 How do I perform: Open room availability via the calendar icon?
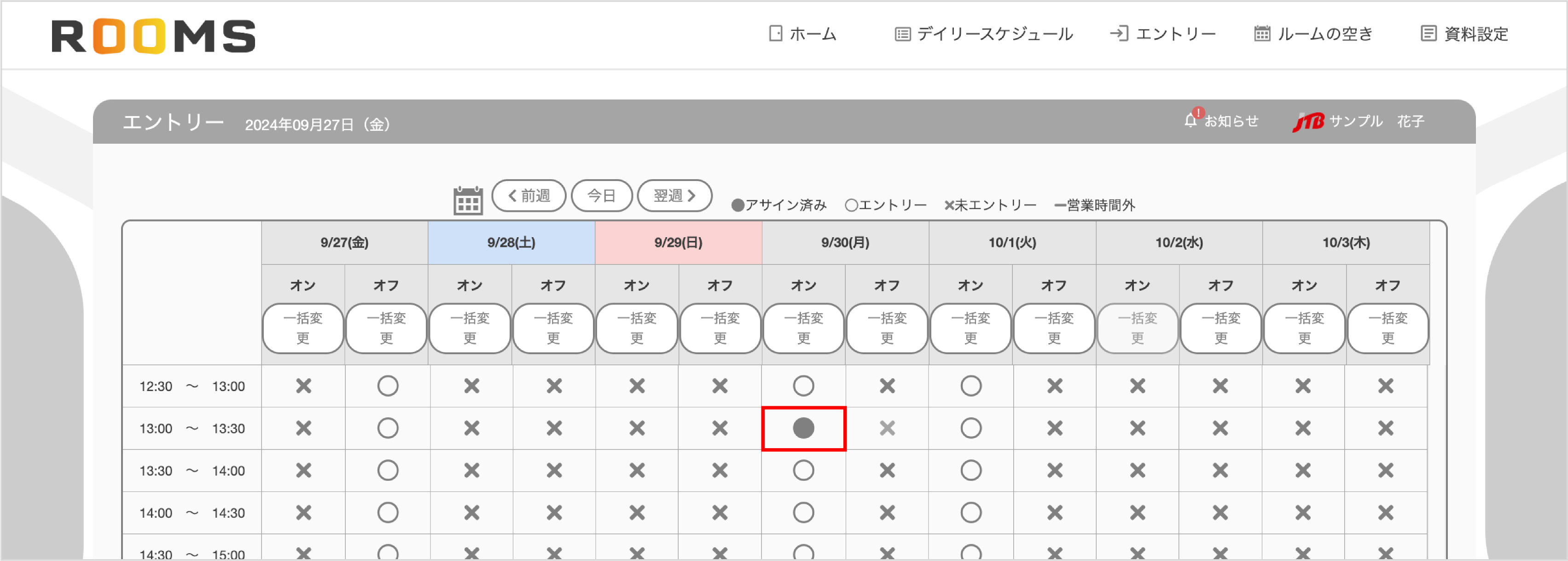(1262, 34)
